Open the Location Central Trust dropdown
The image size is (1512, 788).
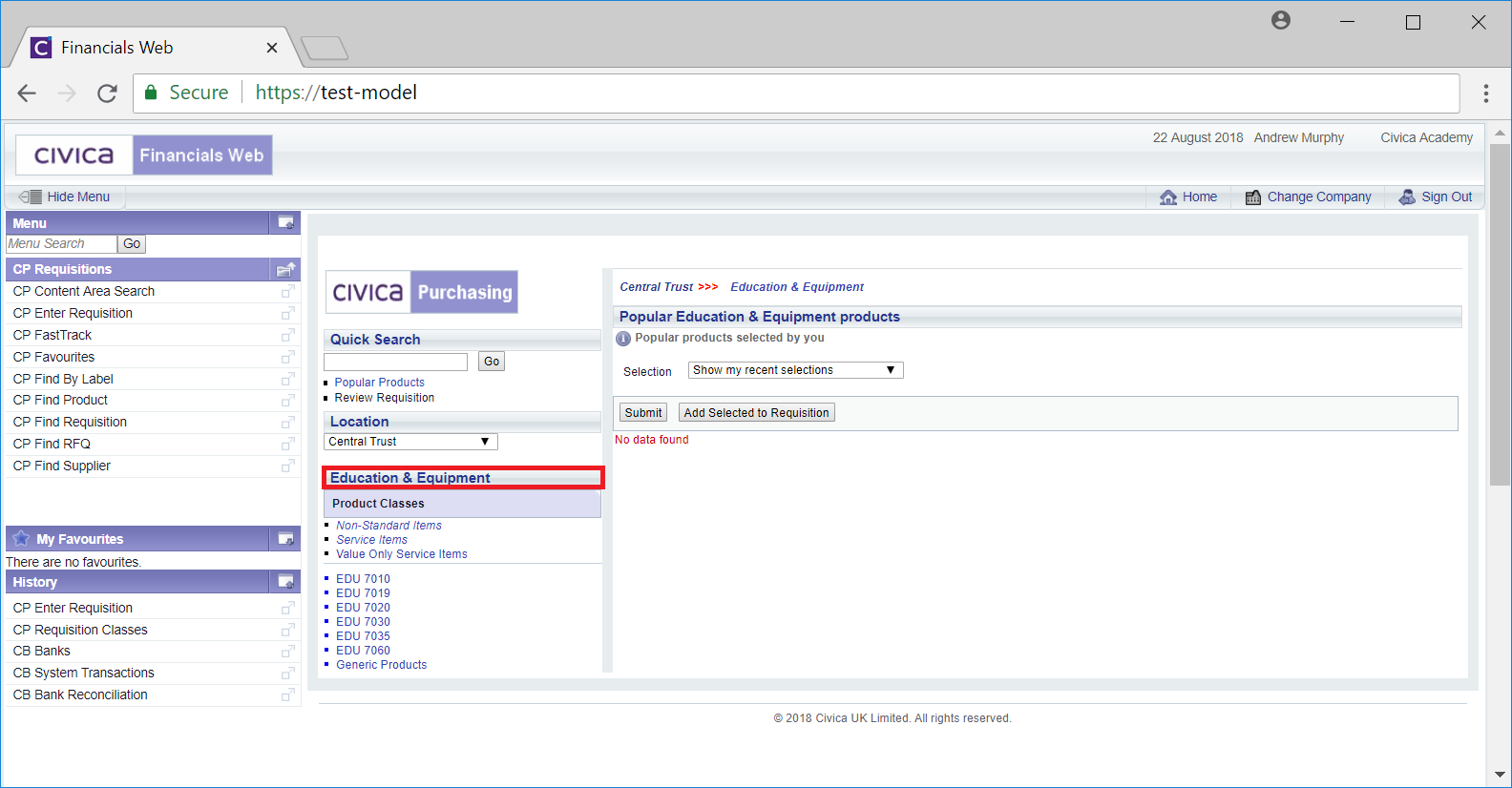410,442
